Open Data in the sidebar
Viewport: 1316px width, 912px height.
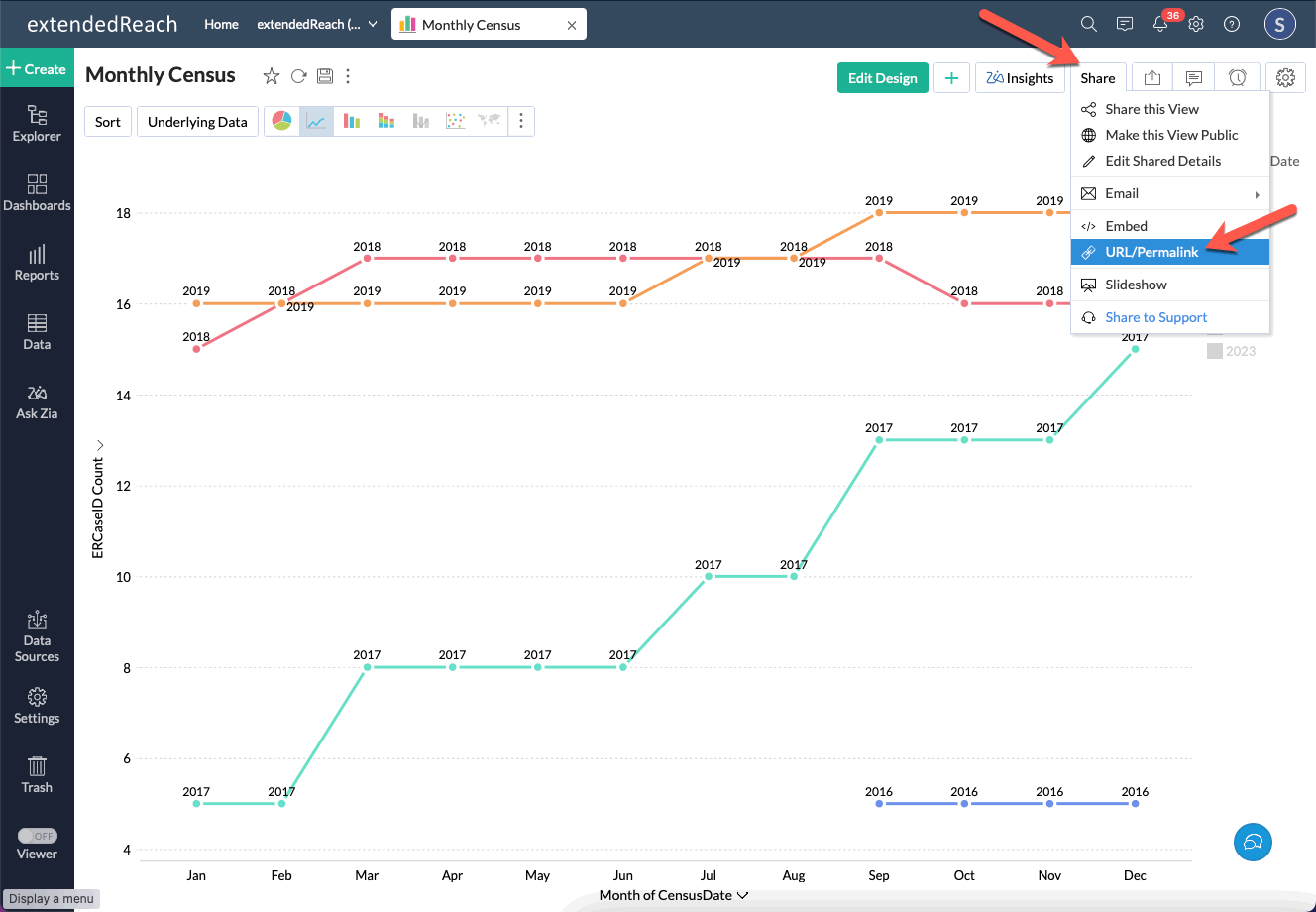point(37,332)
